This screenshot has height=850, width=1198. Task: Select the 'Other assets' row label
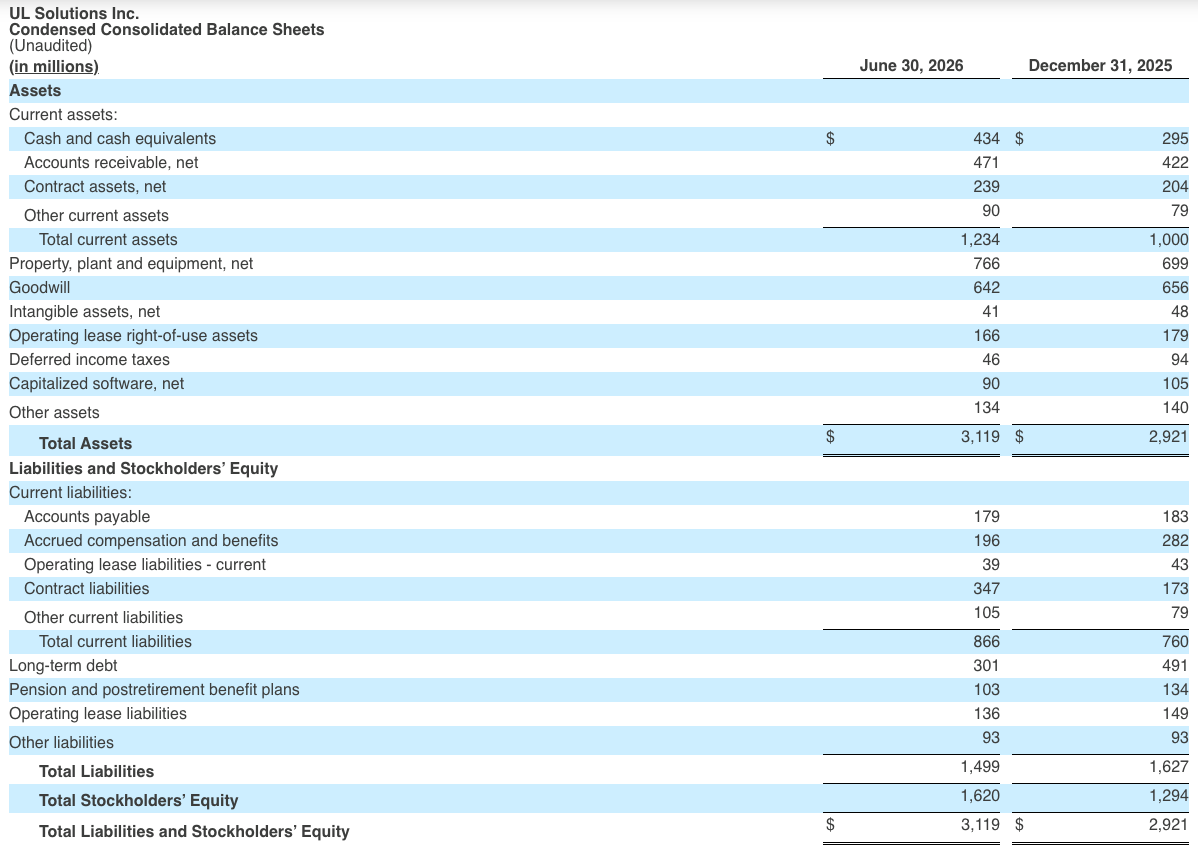pos(54,413)
